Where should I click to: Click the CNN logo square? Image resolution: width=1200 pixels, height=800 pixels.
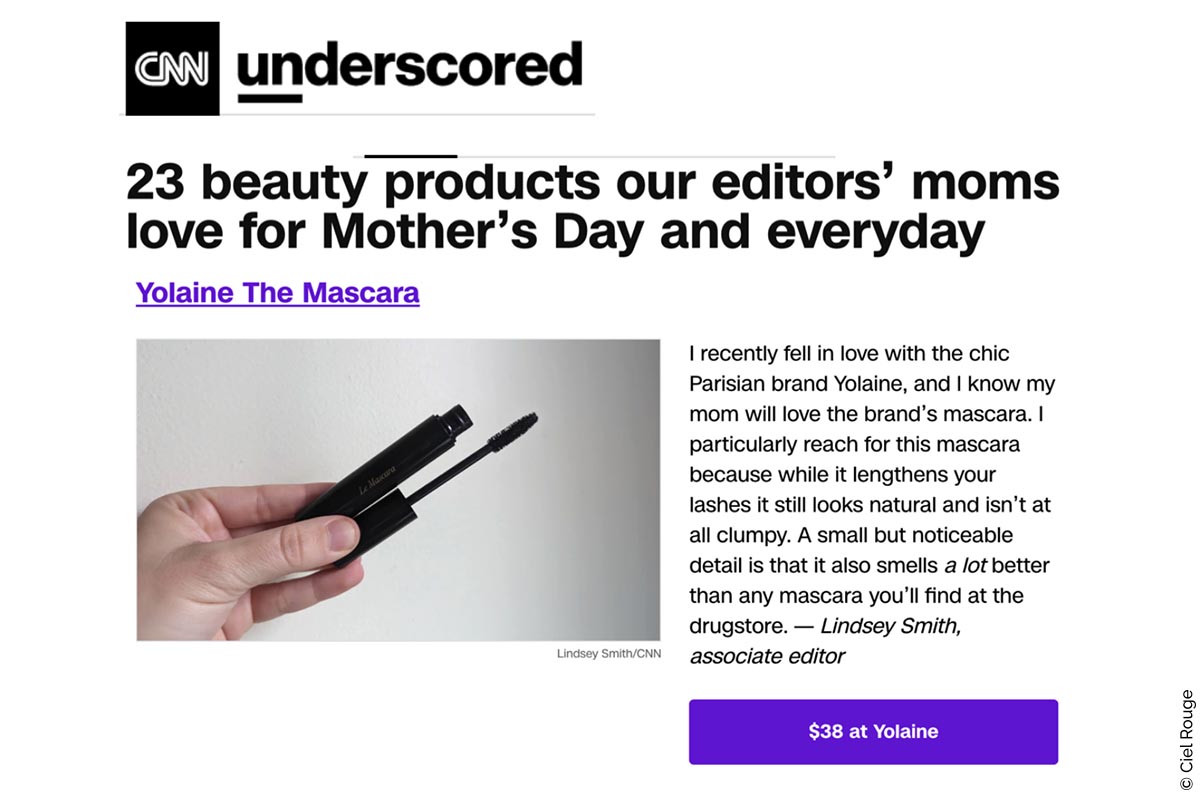(172, 68)
